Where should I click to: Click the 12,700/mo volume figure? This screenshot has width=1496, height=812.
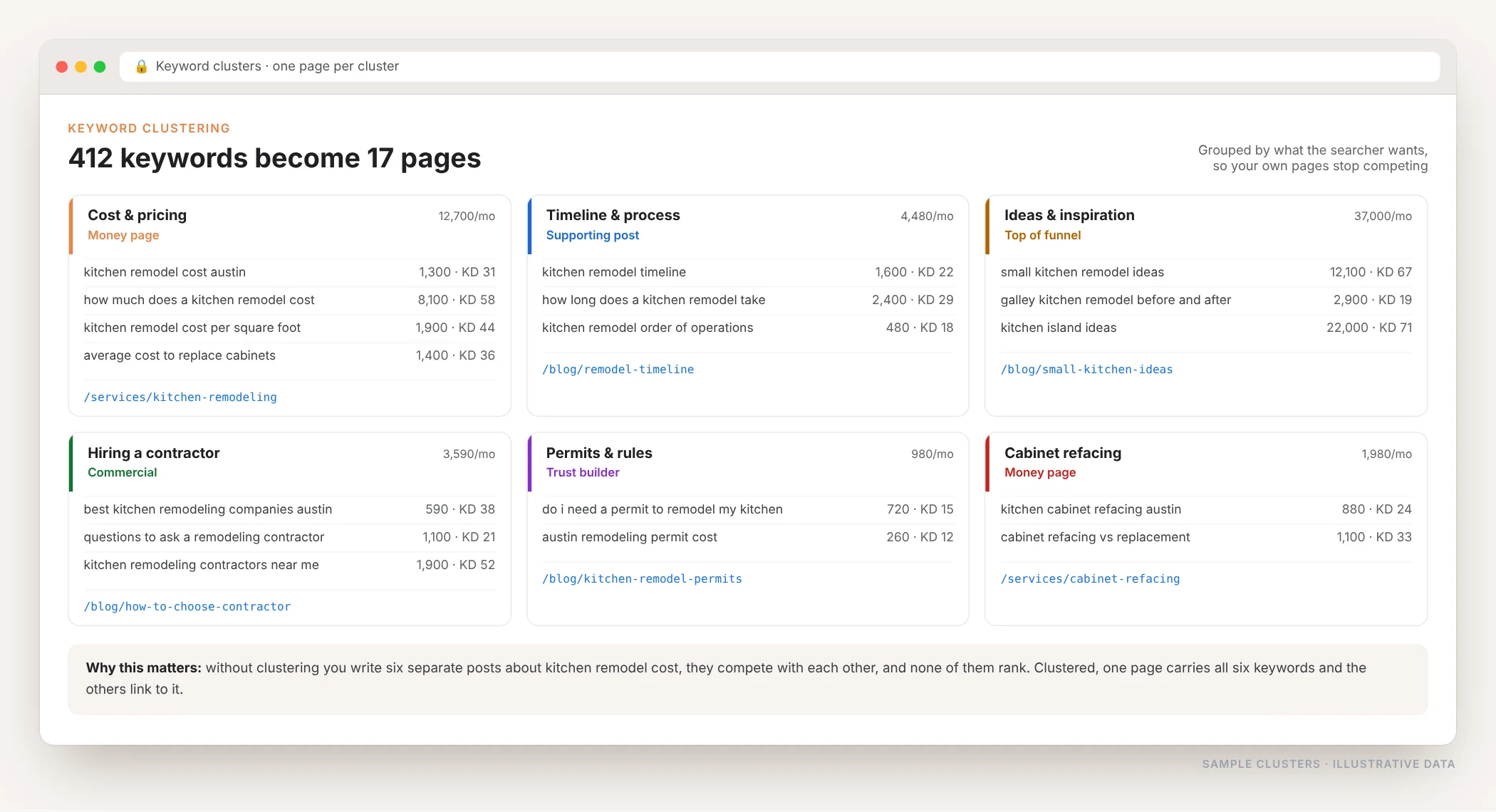point(467,216)
